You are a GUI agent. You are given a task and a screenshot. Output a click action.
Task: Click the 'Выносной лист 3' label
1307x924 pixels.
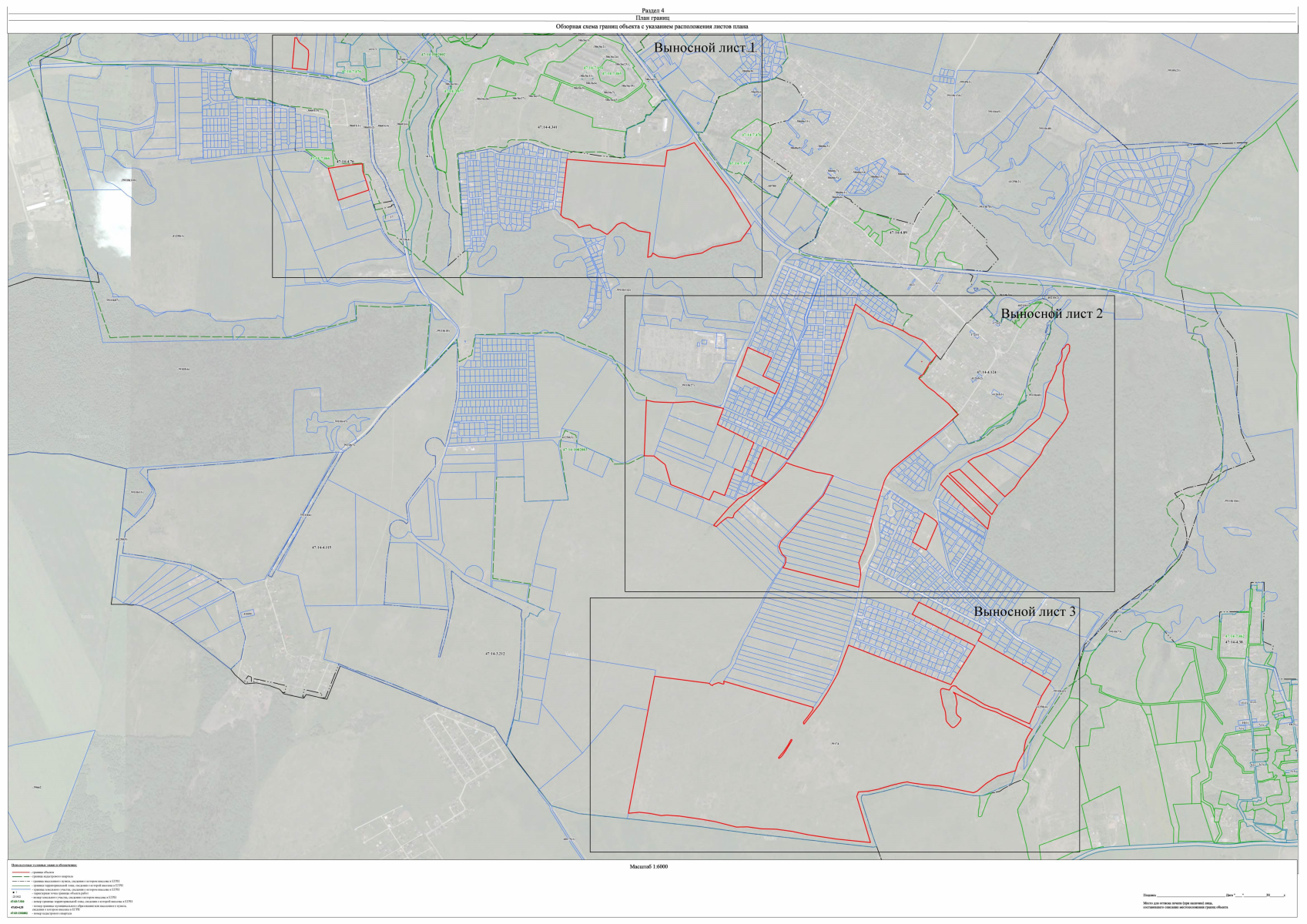tap(1024, 611)
